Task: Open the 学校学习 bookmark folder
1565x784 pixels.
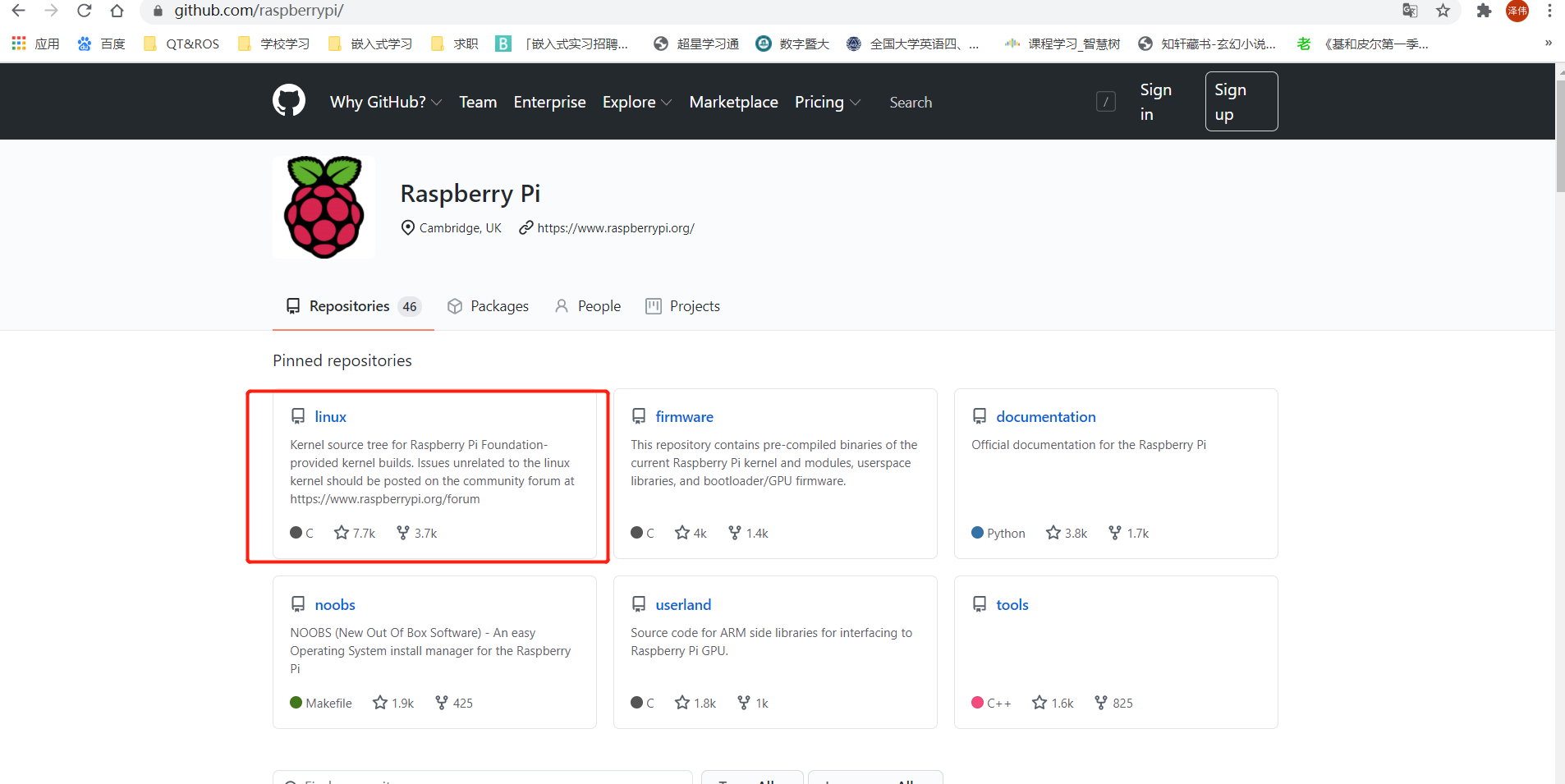Action: [x=273, y=44]
